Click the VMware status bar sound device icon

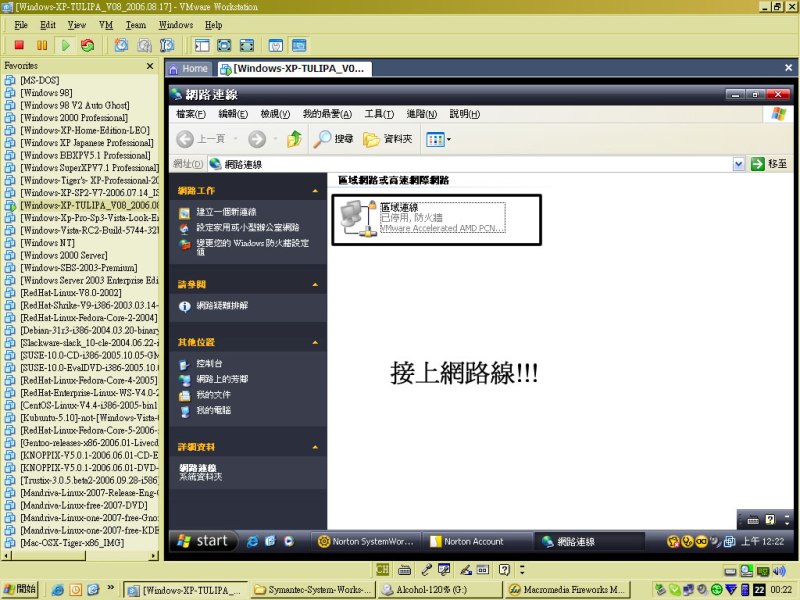779,570
